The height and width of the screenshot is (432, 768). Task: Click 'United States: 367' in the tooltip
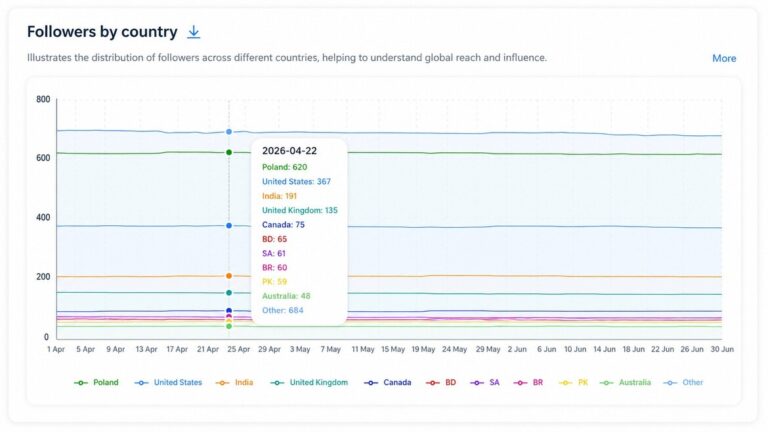(x=296, y=182)
